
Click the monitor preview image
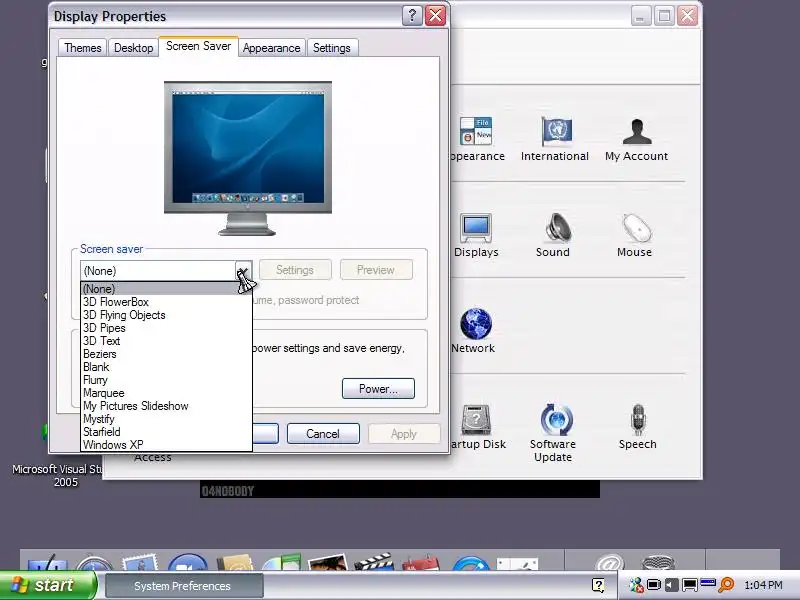point(248,158)
